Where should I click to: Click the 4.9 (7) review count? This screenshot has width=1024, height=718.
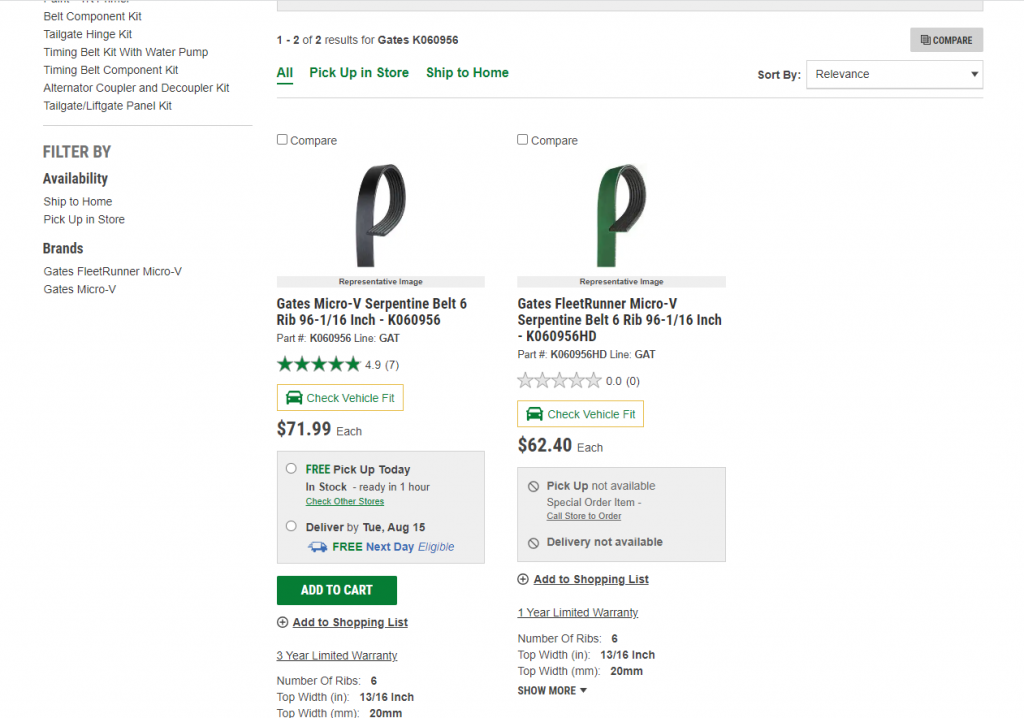[382, 365]
